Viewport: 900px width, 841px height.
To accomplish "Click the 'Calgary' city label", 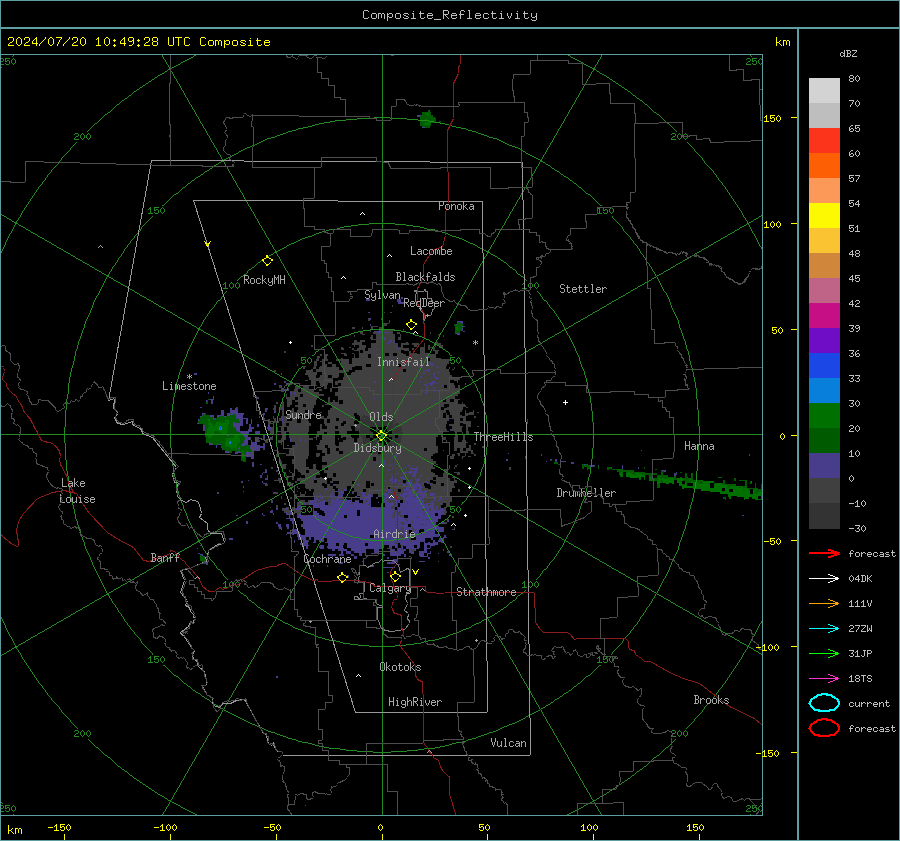I will pyautogui.click(x=390, y=588).
